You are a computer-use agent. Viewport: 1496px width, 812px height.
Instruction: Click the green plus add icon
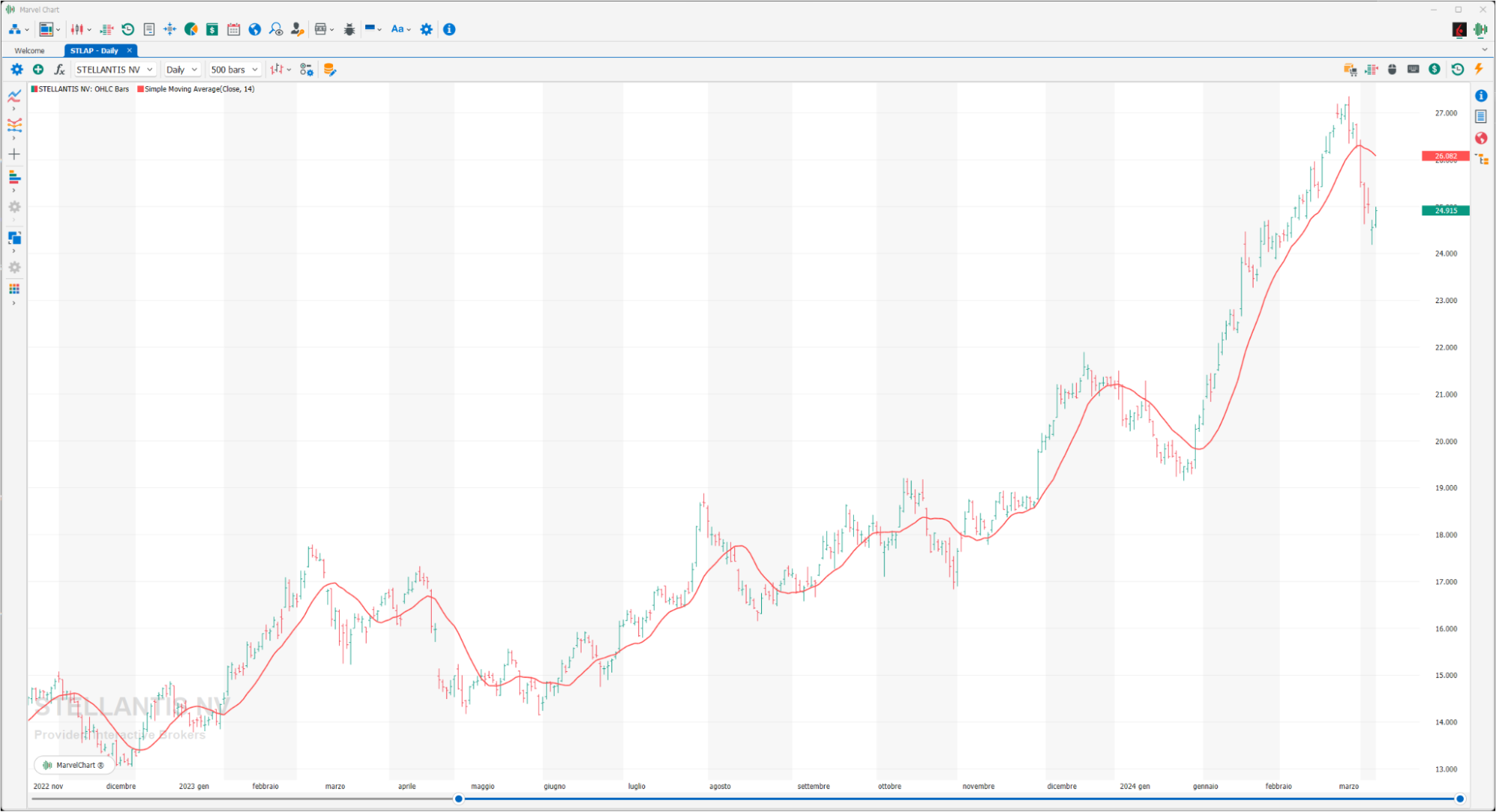point(38,70)
